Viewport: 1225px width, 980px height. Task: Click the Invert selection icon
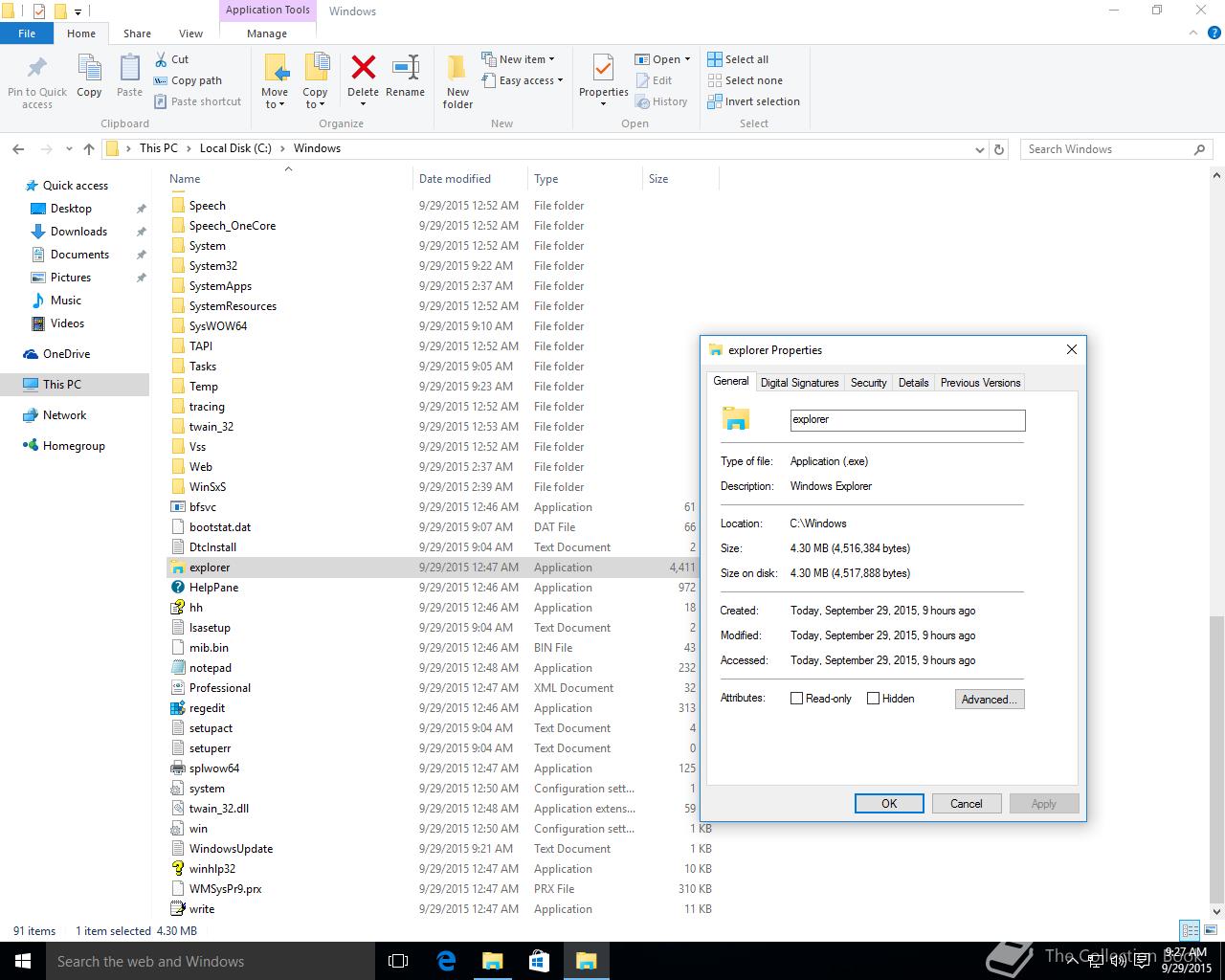(715, 101)
